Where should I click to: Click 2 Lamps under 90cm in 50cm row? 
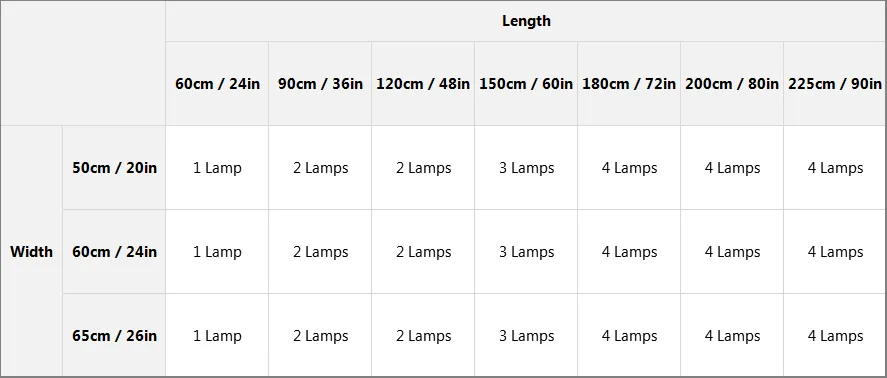pyautogui.click(x=320, y=167)
